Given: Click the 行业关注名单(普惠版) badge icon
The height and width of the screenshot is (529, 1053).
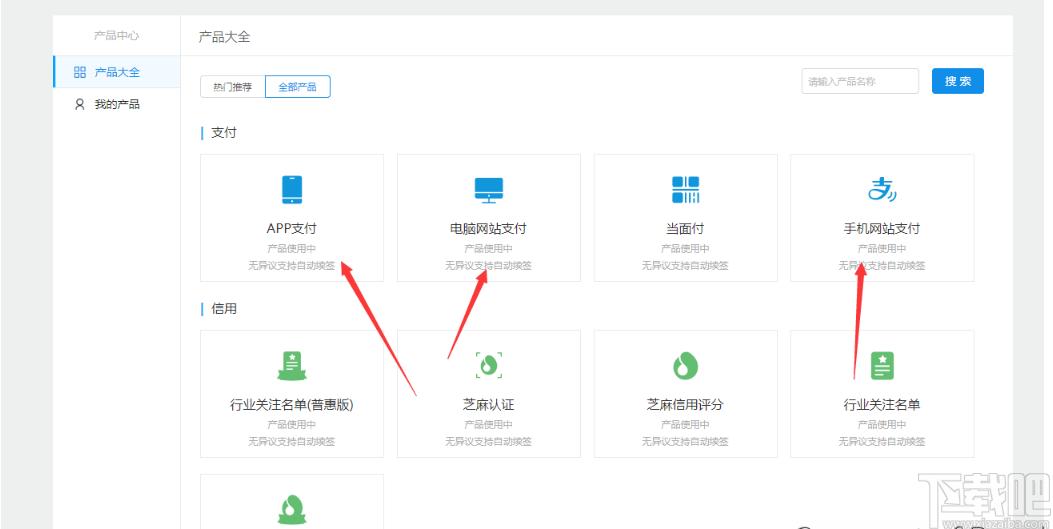Looking at the screenshot, I should point(291,366).
